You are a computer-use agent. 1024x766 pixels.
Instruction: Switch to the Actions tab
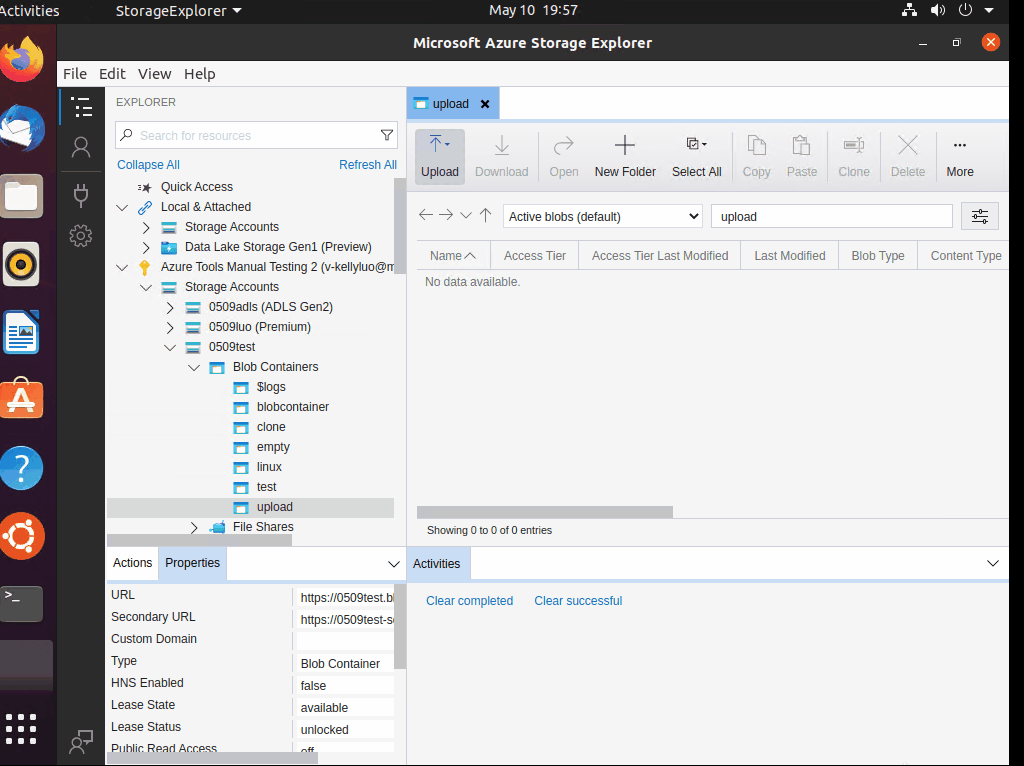[133, 563]
